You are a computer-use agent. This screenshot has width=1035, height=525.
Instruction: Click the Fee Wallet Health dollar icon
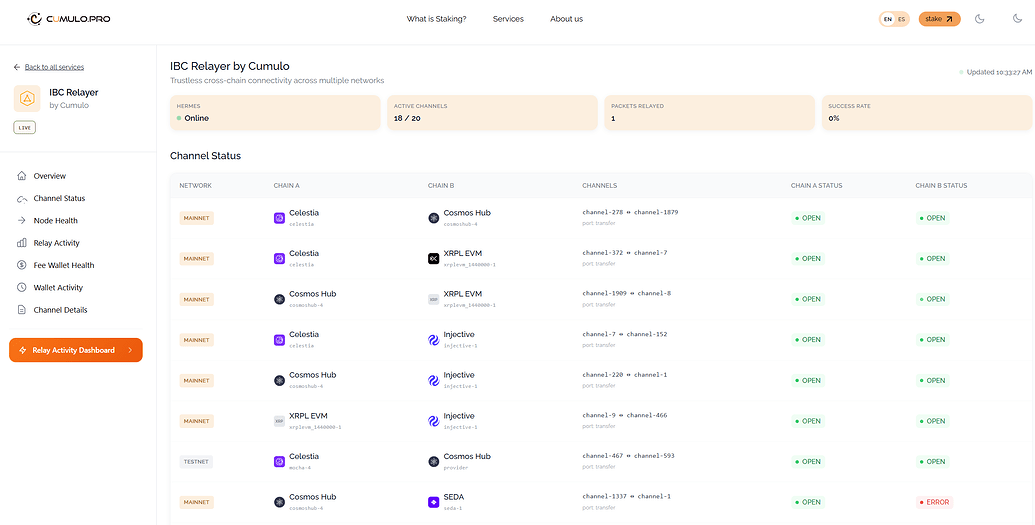(22, 265)
